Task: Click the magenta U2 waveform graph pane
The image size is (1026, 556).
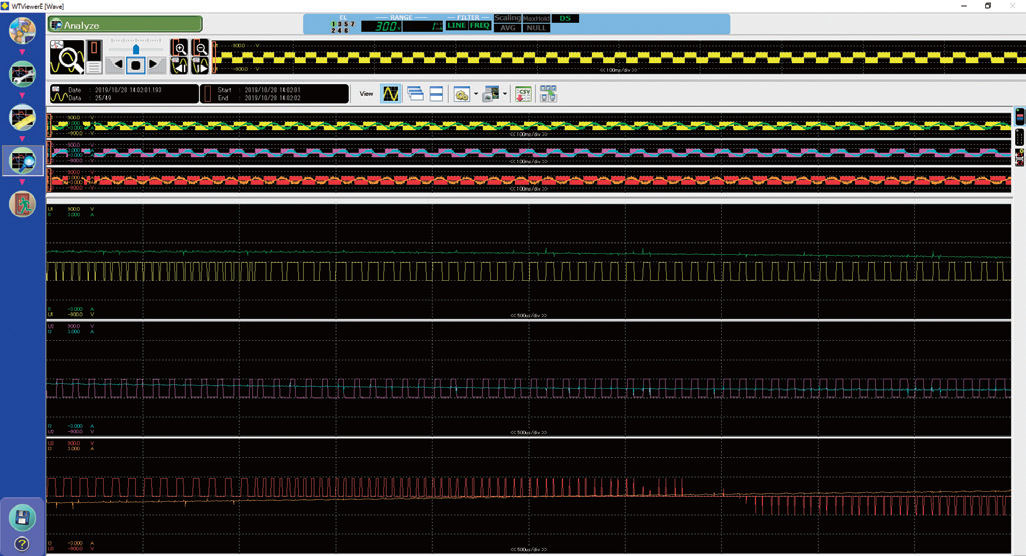Action: pos(529,379)
